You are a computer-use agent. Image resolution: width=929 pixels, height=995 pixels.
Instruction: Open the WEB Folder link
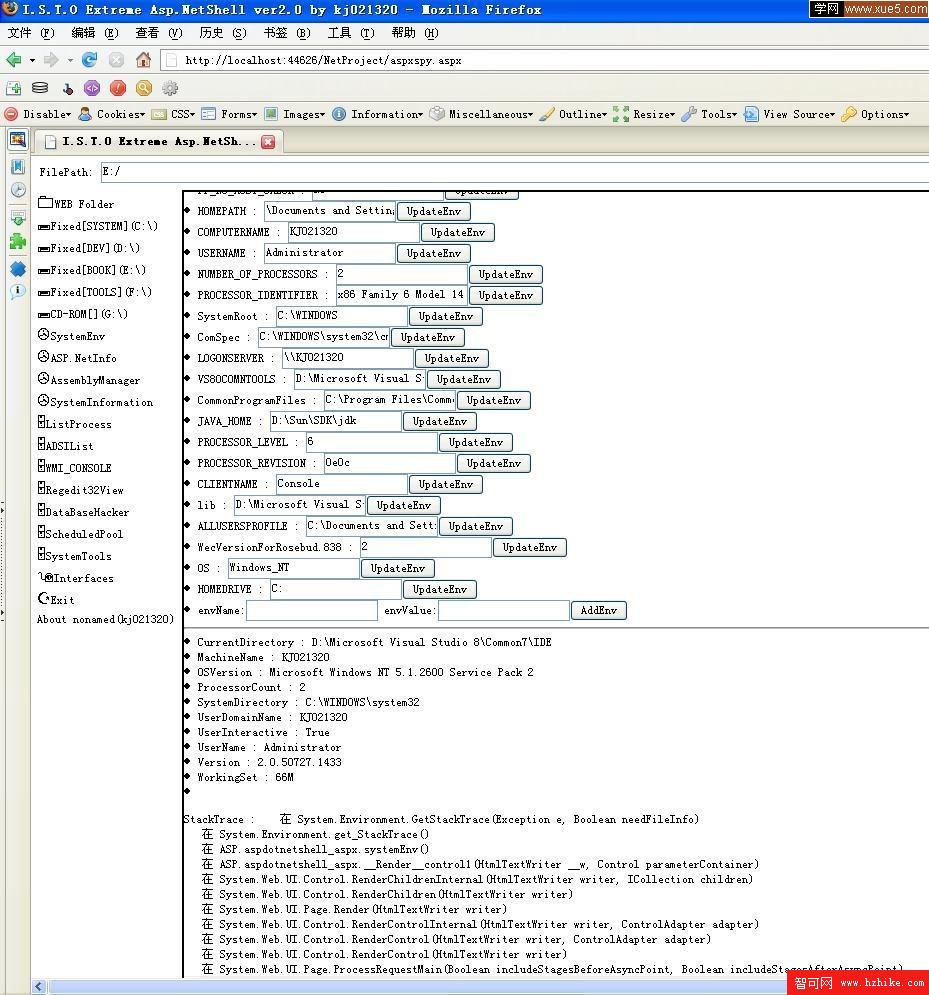76,204
